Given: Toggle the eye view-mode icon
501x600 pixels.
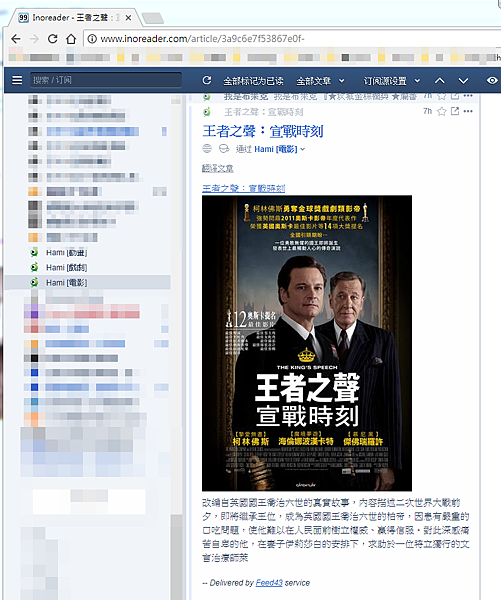Looking at the screenshot, I should [492, 80].
